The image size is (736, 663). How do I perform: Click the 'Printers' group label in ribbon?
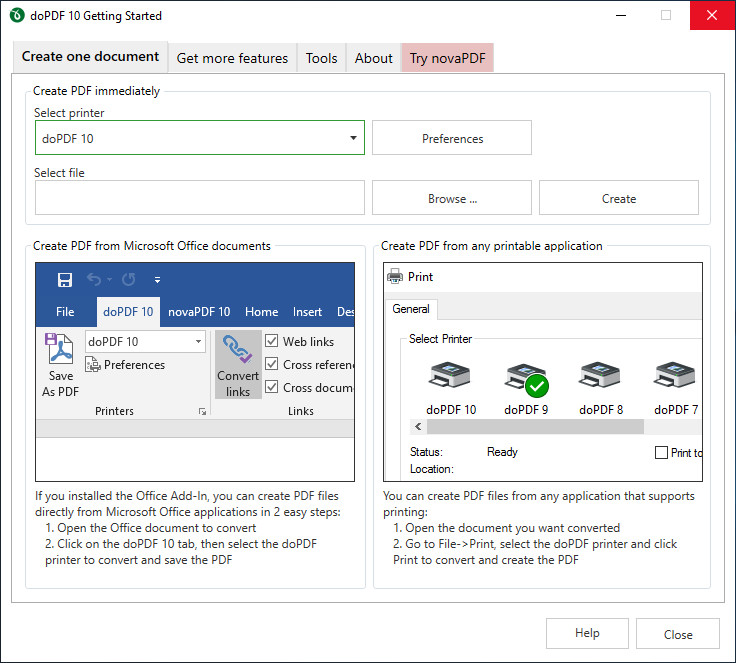115,411
